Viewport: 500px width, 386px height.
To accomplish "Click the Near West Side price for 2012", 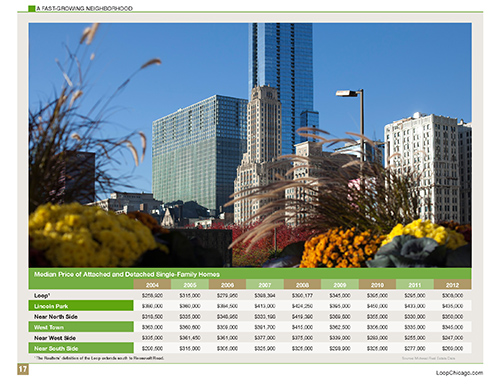I will [452, 338].
